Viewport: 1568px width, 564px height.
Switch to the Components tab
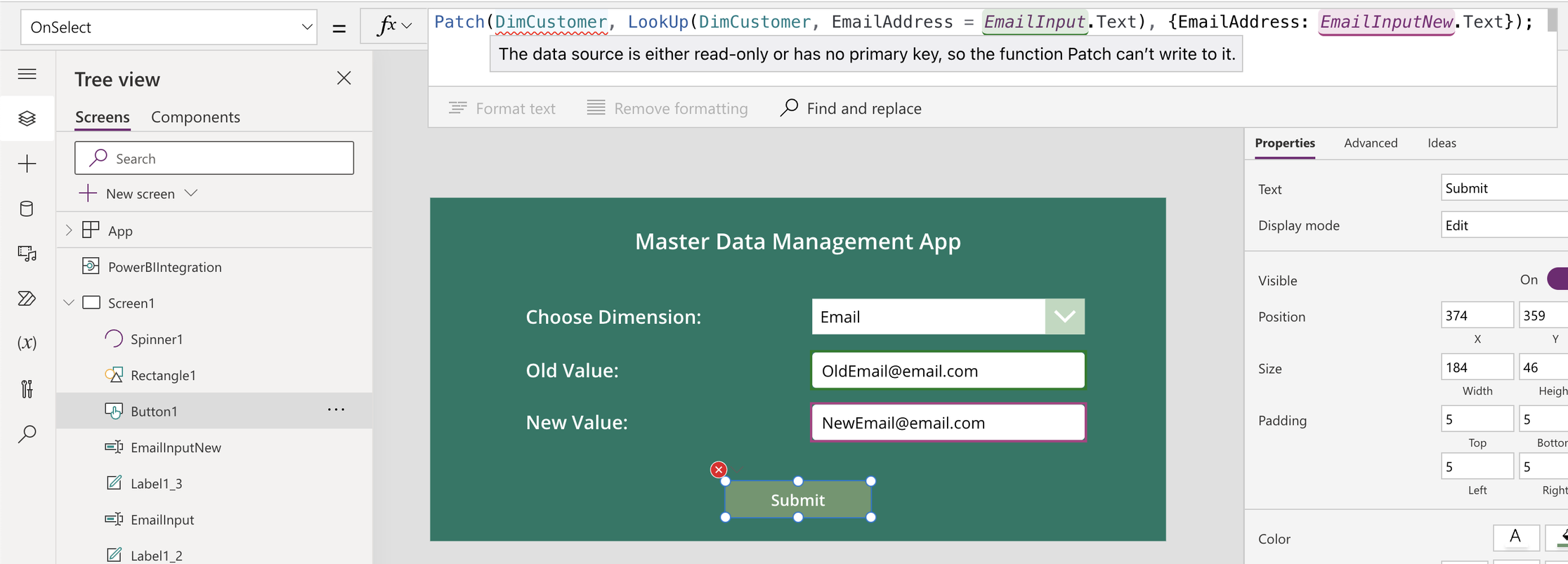(x=195, y=117)
